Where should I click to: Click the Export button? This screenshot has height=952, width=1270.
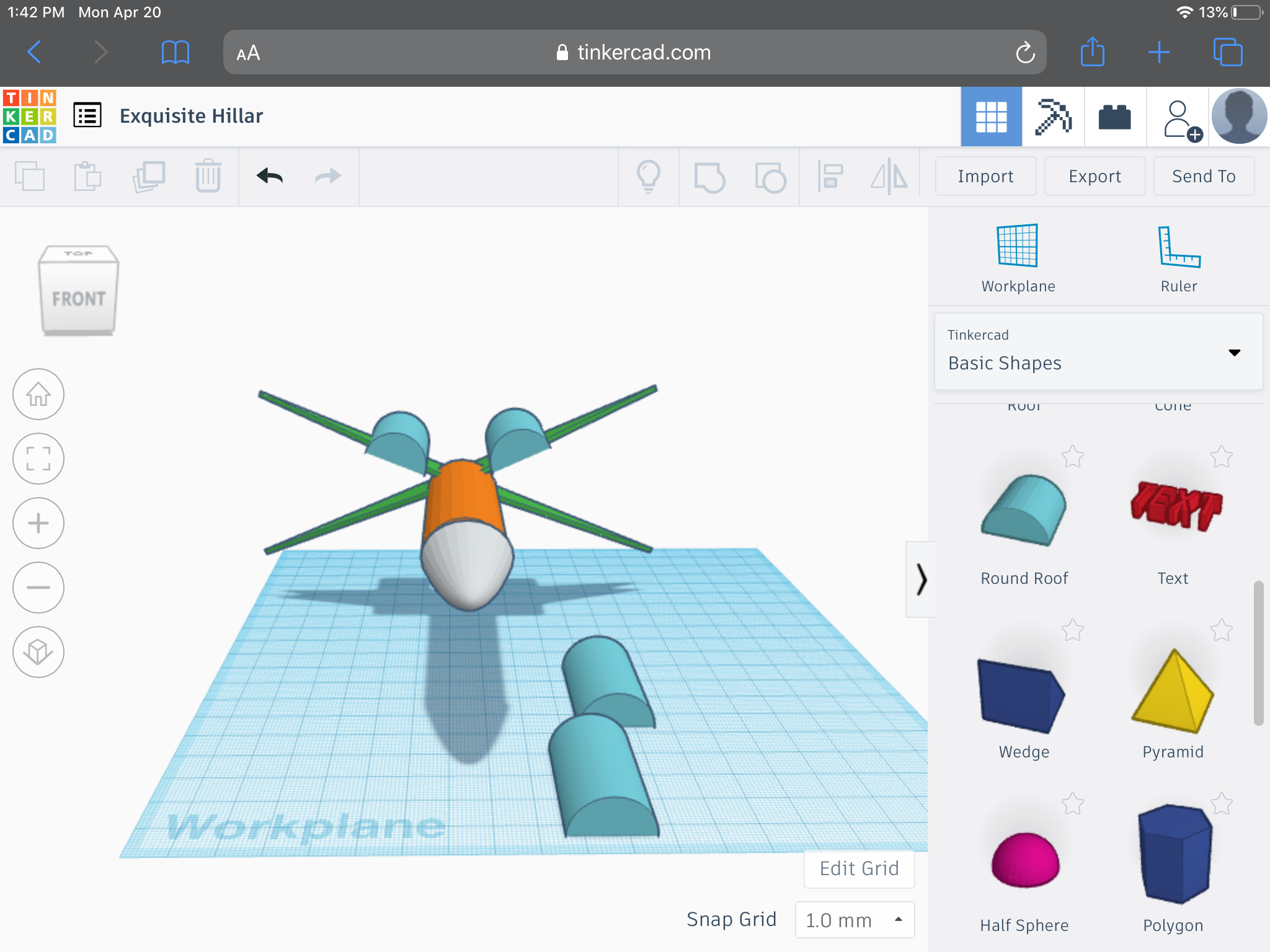(x=1095, y=177)
